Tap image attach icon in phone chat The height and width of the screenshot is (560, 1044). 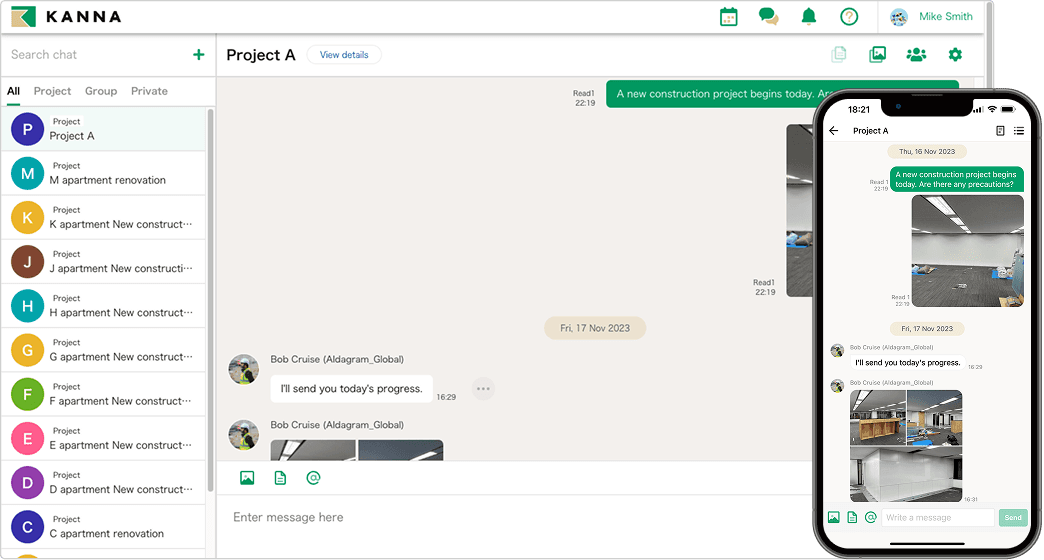click(834, 517)
